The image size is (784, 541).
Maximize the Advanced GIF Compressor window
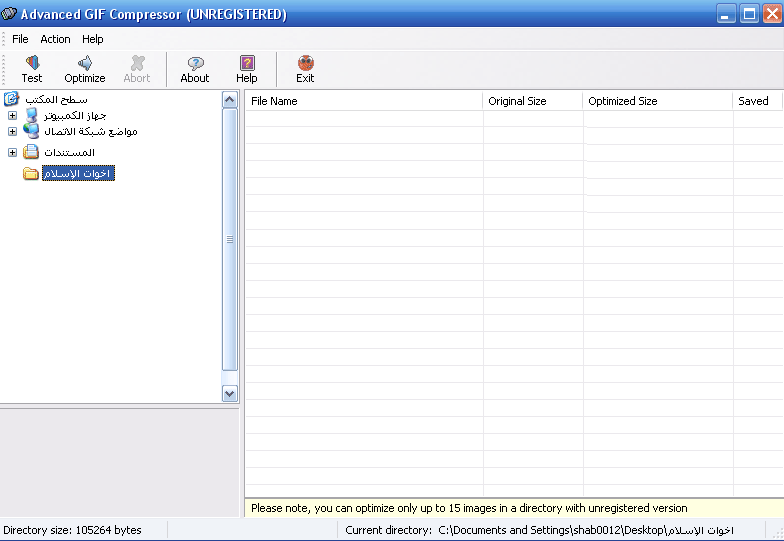point(749,14)
